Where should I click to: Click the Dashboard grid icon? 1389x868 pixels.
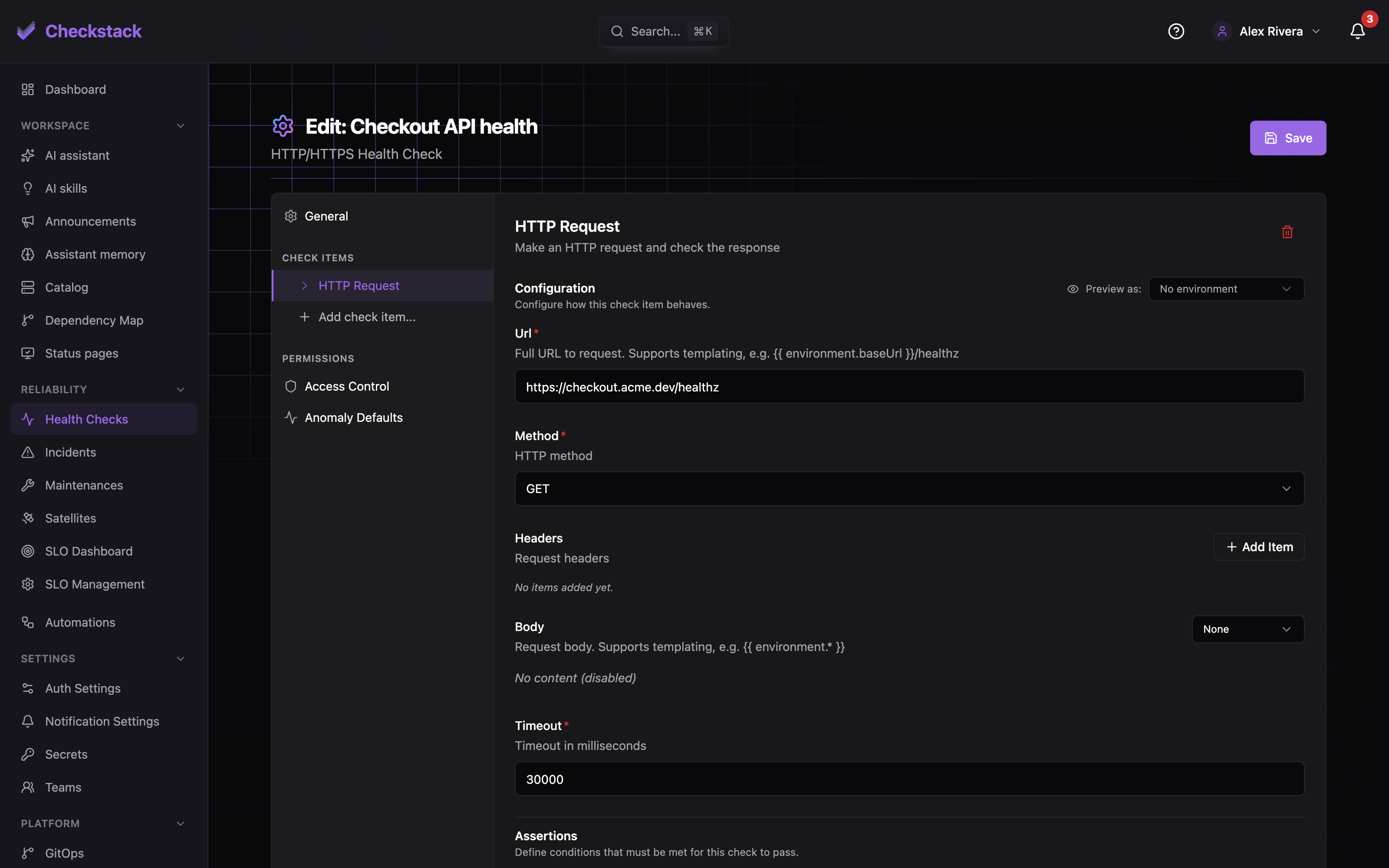27,89
